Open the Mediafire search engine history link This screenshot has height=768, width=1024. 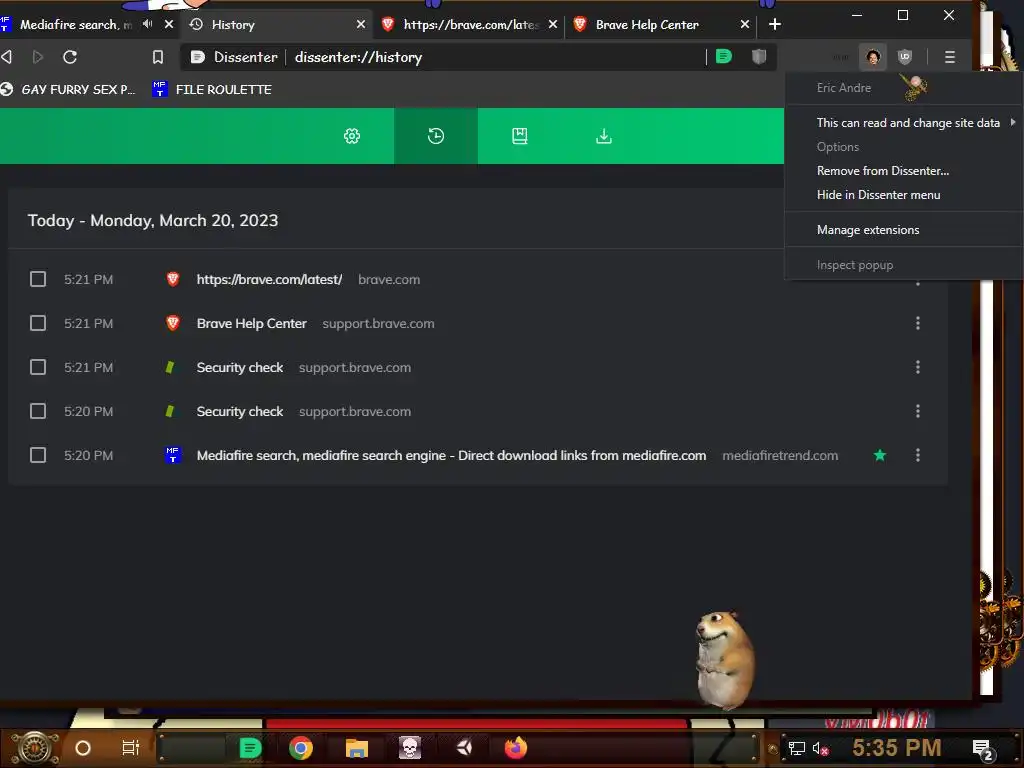click(x=451, y=455)
